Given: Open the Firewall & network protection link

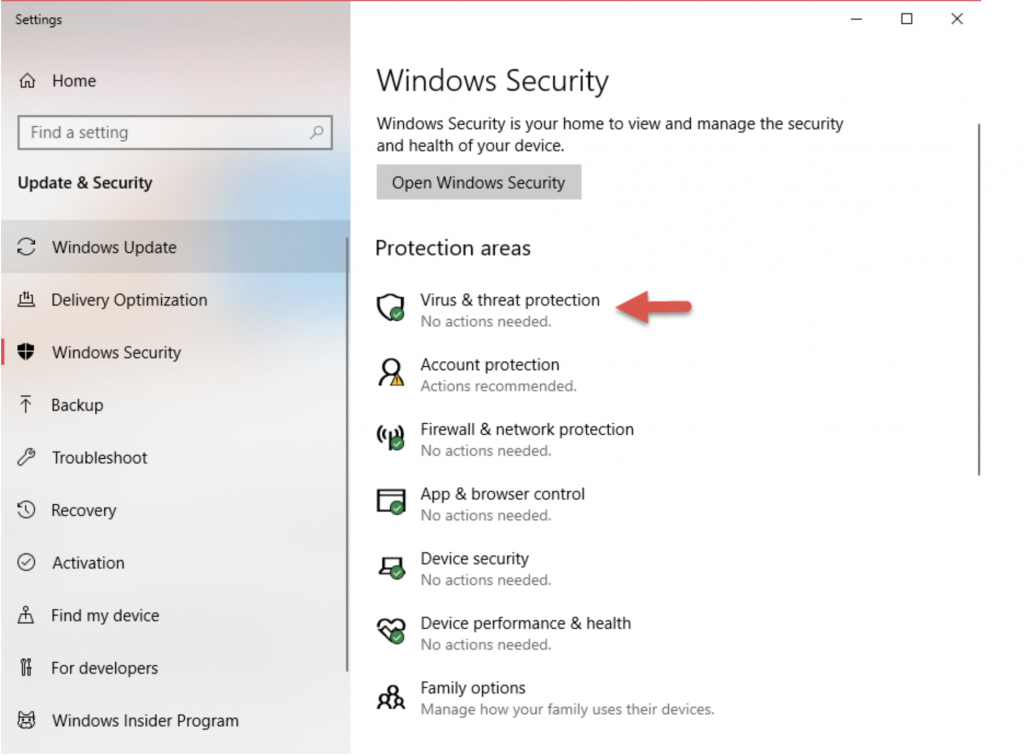Looking at the screenshot, I should tap(527, 429).
